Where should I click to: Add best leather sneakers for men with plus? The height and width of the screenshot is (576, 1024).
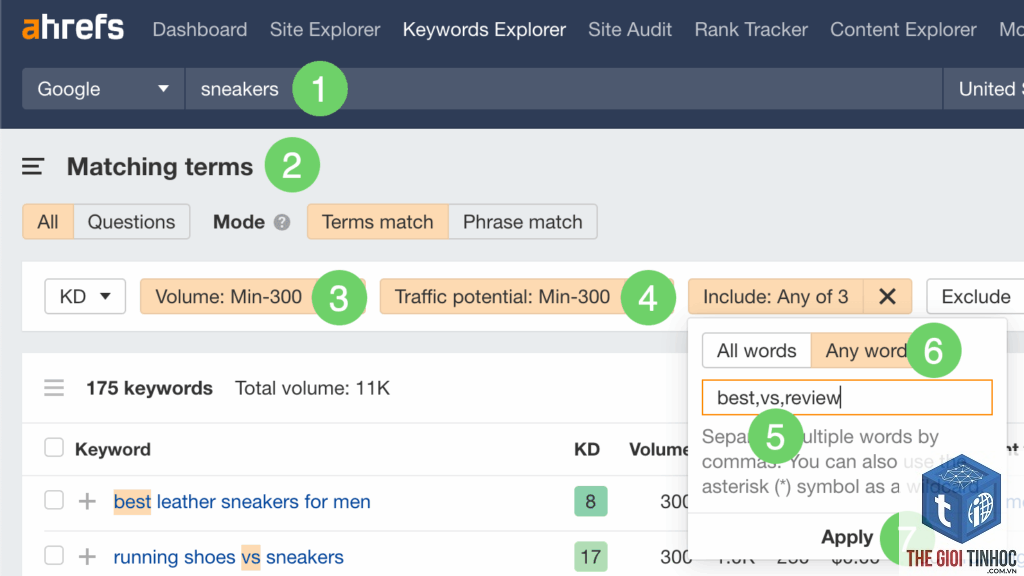click(87, 502)
